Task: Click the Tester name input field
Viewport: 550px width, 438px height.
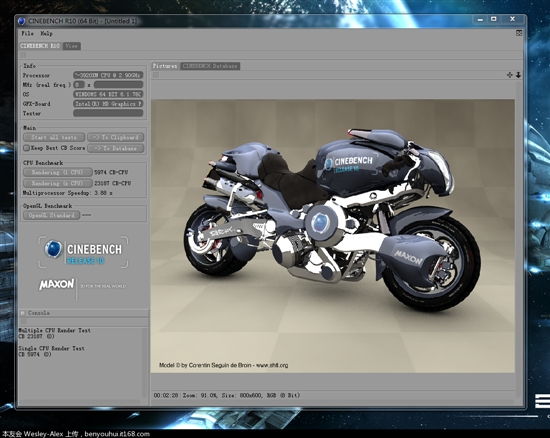Action: point(108,113)
